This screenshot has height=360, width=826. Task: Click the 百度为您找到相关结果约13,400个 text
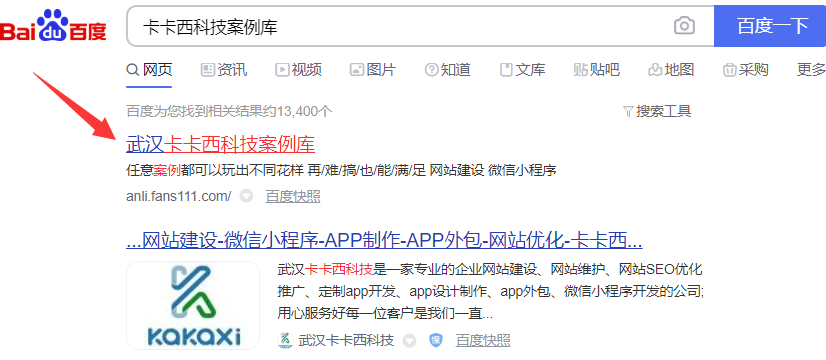[229, 111]
